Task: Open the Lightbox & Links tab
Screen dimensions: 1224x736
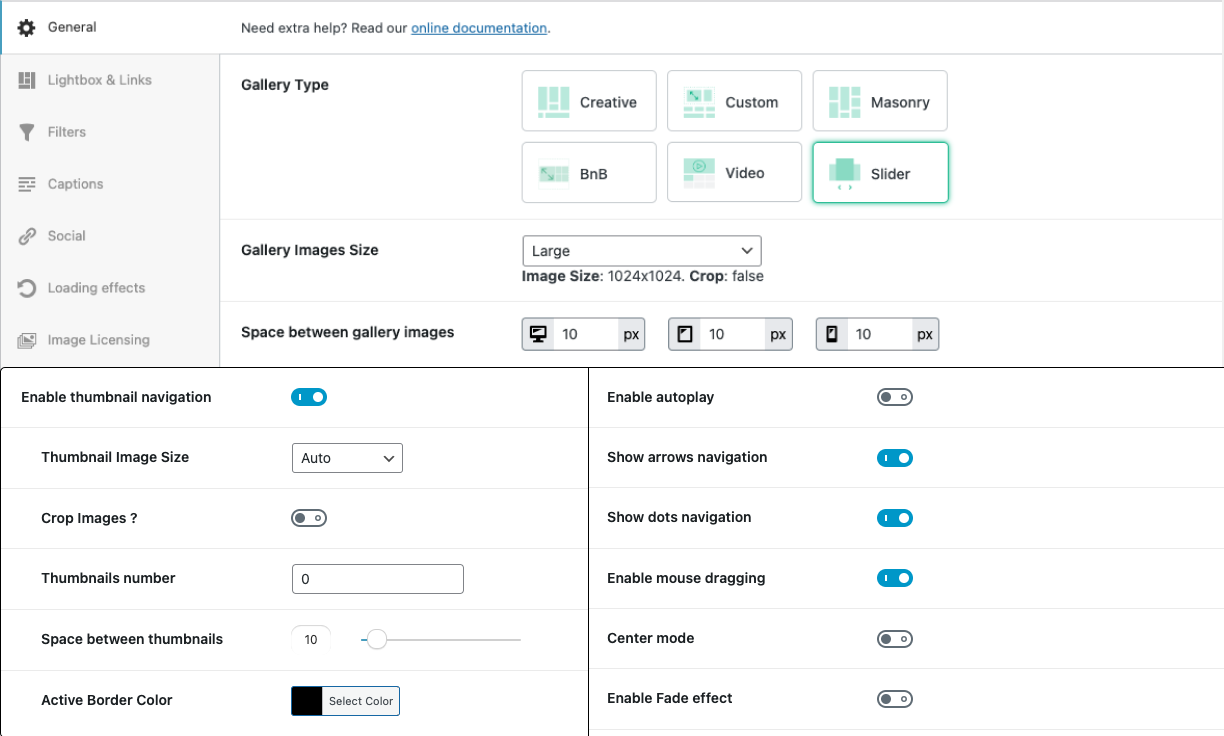Action: 99,80
